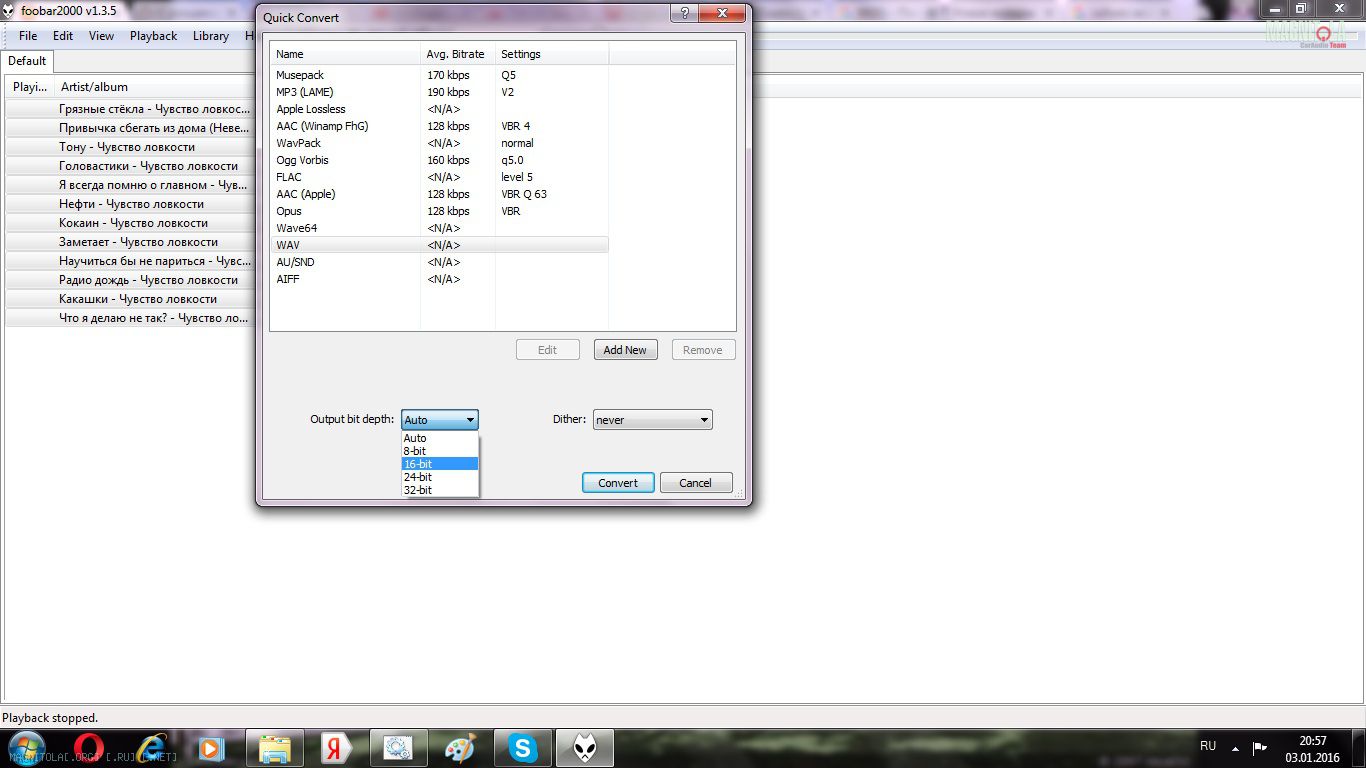Switch to Skype in the taskbar

(x=523, y=748)
